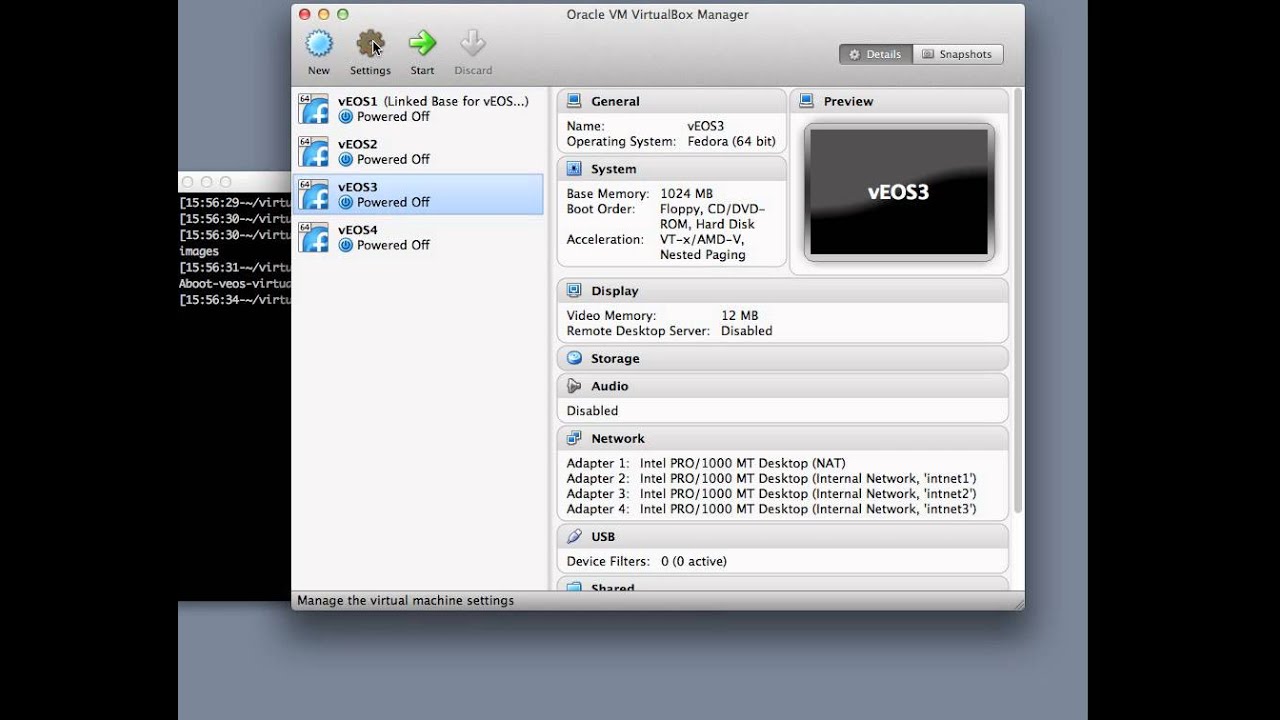The height and width of the screenshot is (720, 1280).
Task: Click the Network section icon
Action: 574,438
